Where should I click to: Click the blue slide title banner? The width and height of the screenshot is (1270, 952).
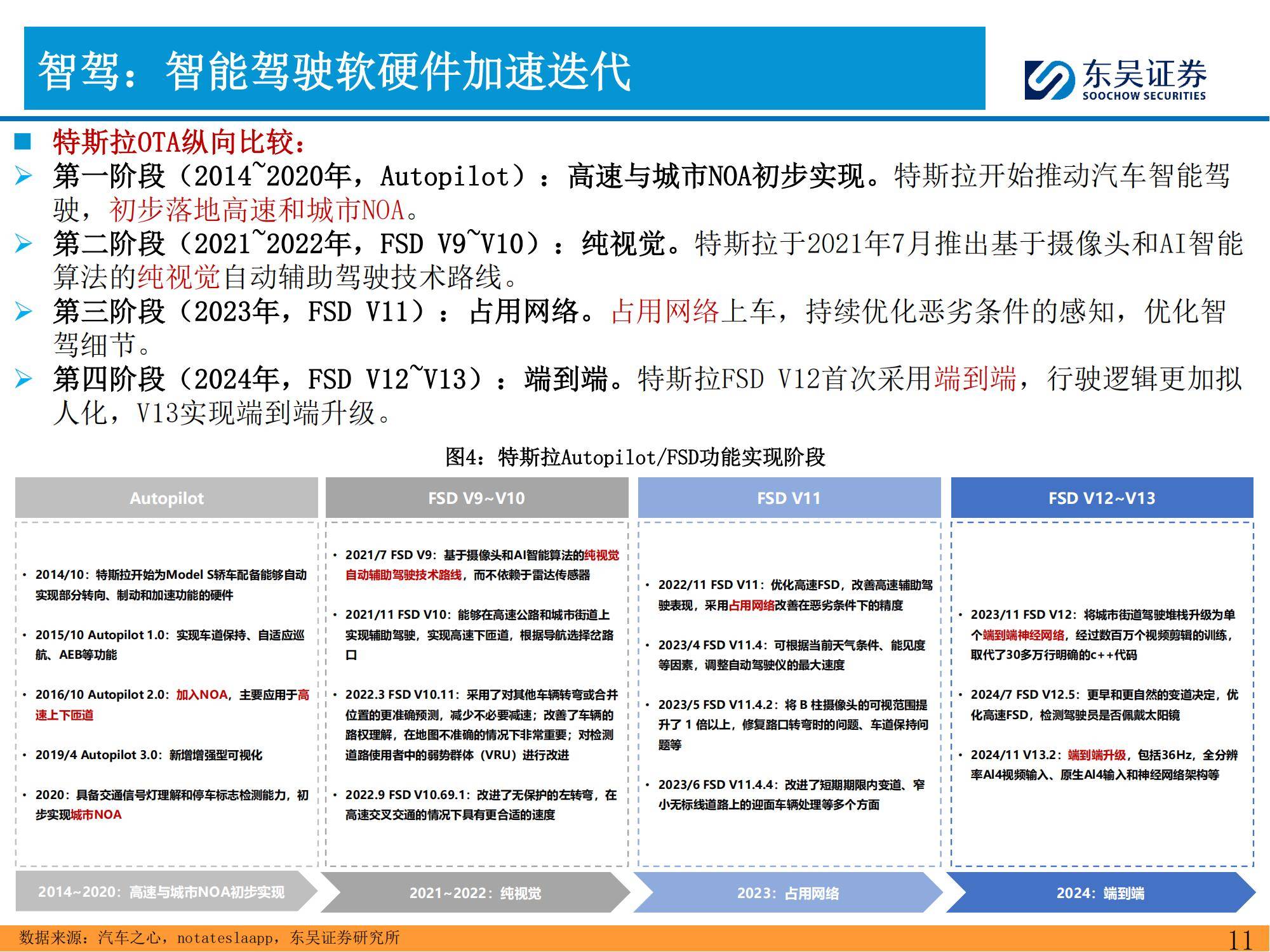pyautogui.click(x=504, y=69)
